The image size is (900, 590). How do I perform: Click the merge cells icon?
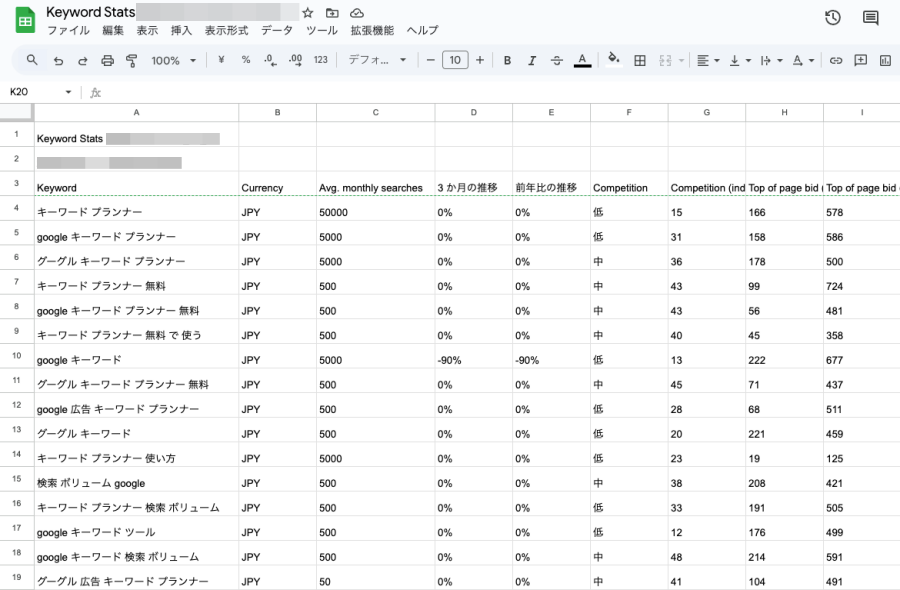(665, 60)
